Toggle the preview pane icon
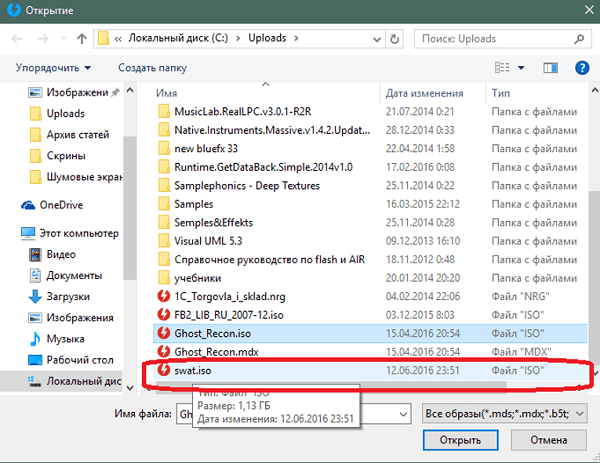Viewport: 600px width, 463px height. (551, 68)
